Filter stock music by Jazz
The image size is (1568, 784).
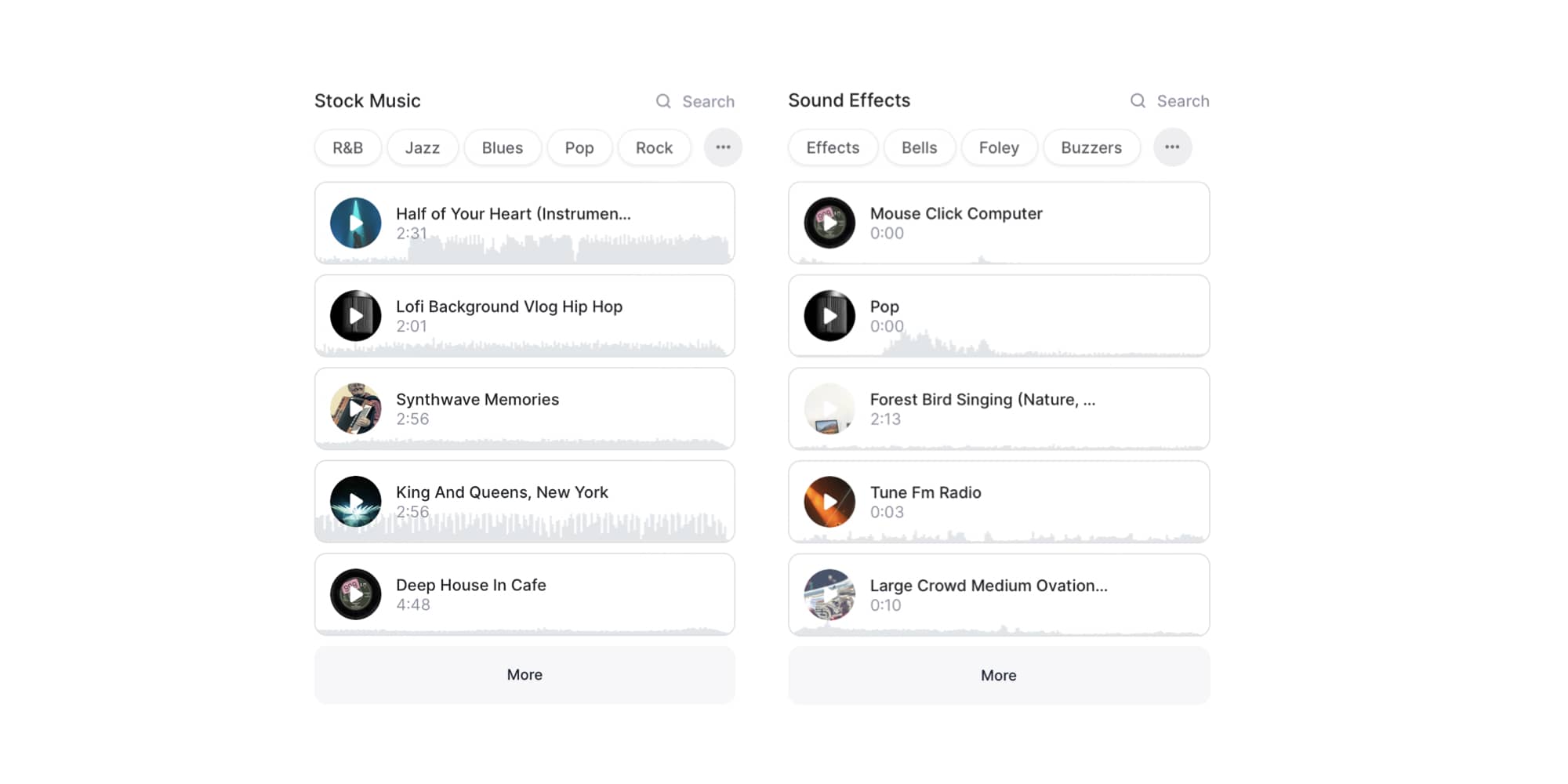pyautogui.click(x=423, y=147)
